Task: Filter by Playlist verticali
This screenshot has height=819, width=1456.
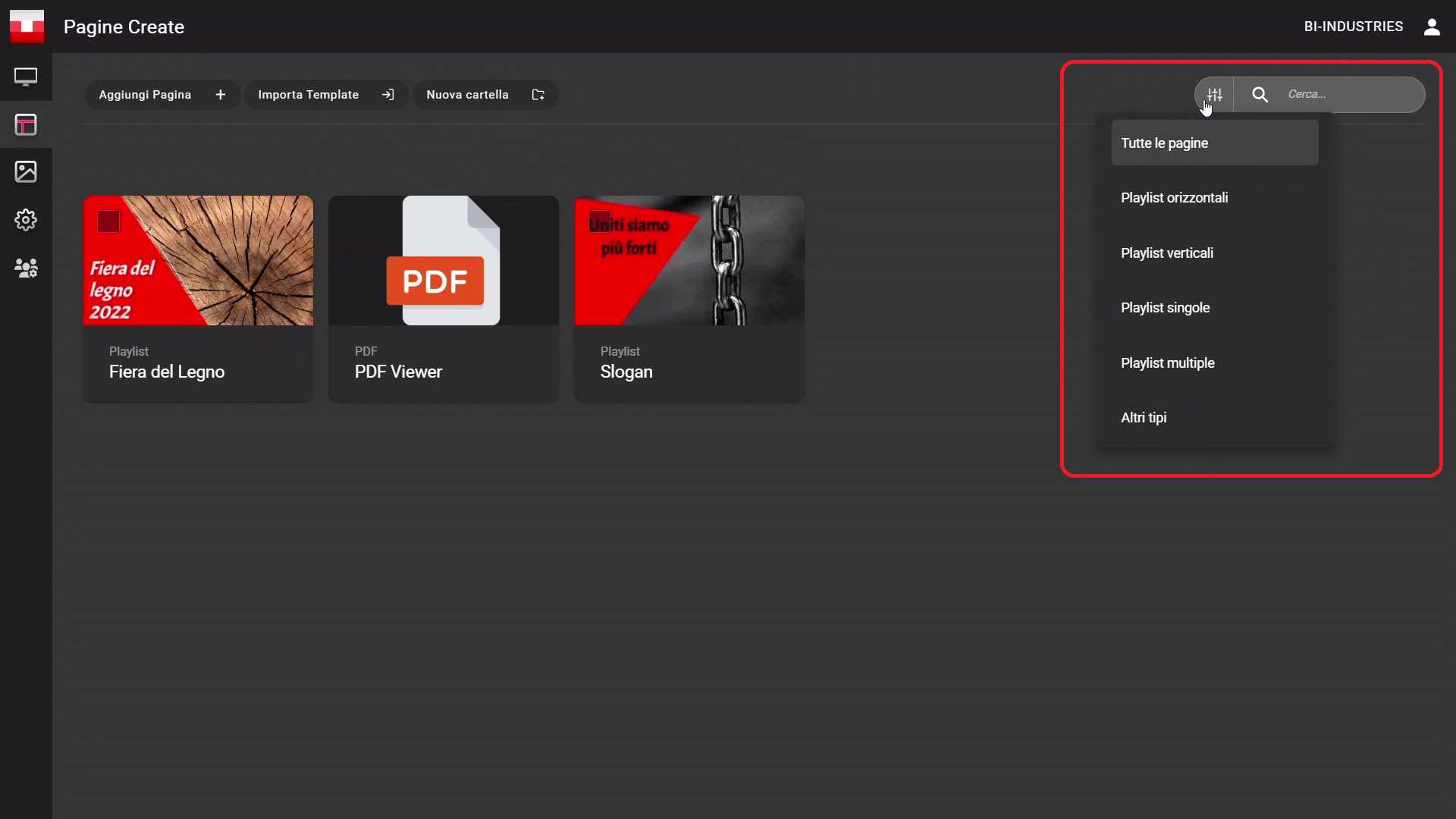Action: click(1166, 253)
